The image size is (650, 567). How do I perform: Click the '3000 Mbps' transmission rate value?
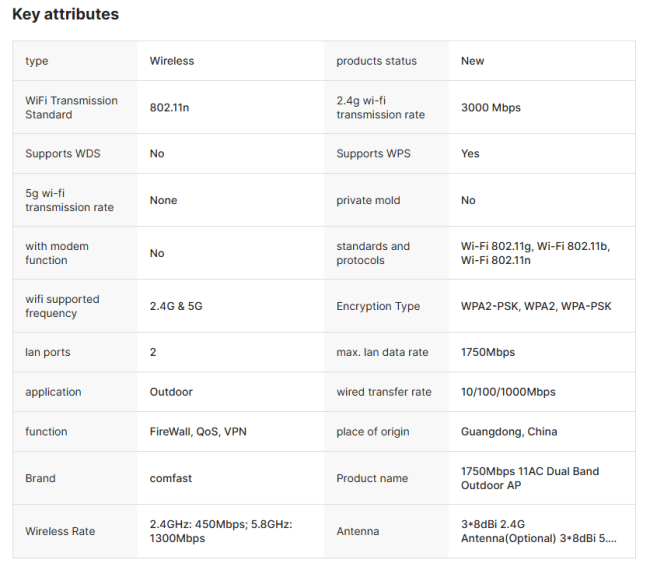click(490, 107)
